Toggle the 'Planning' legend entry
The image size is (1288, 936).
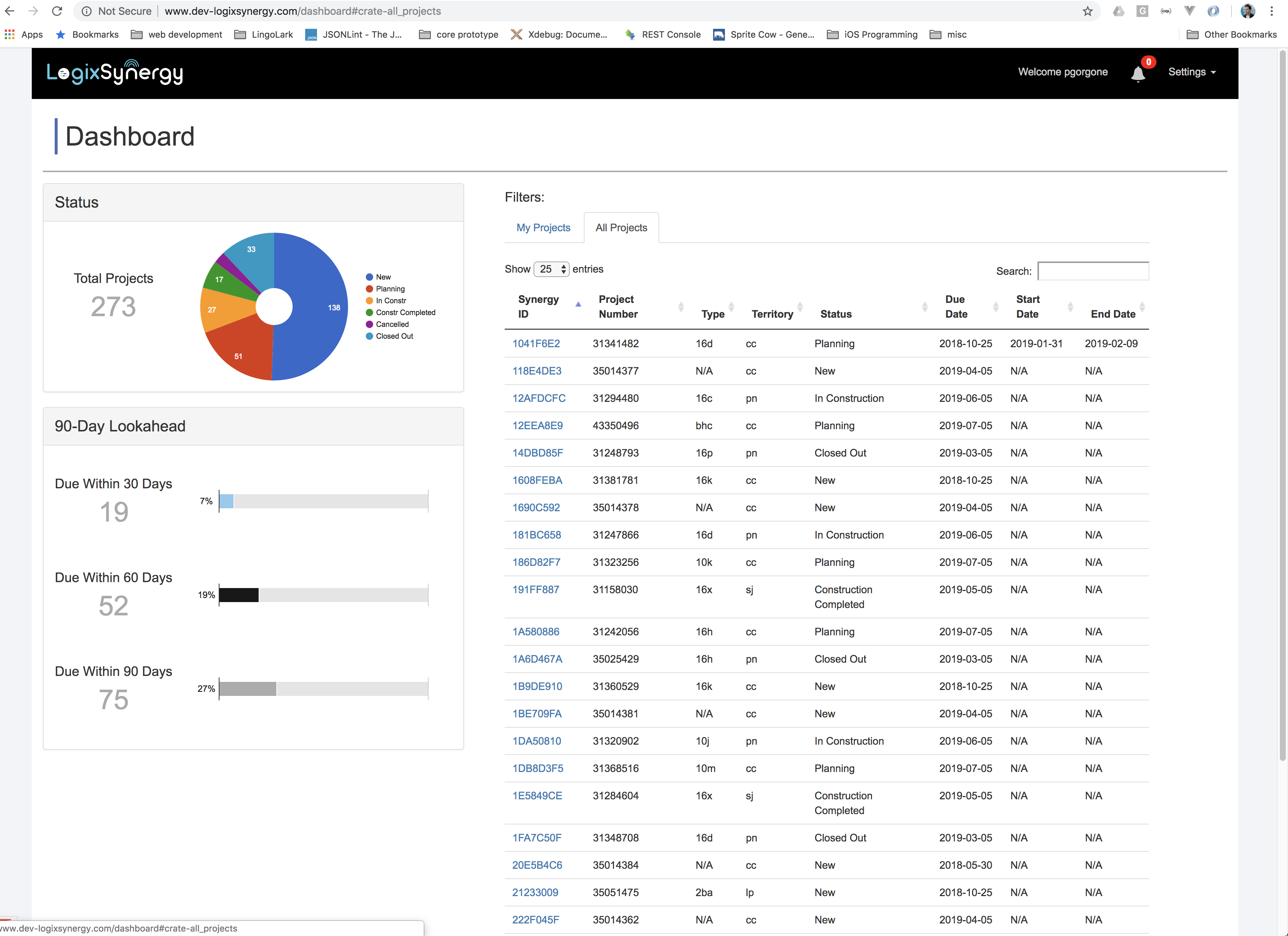click(x=389, y=288)
